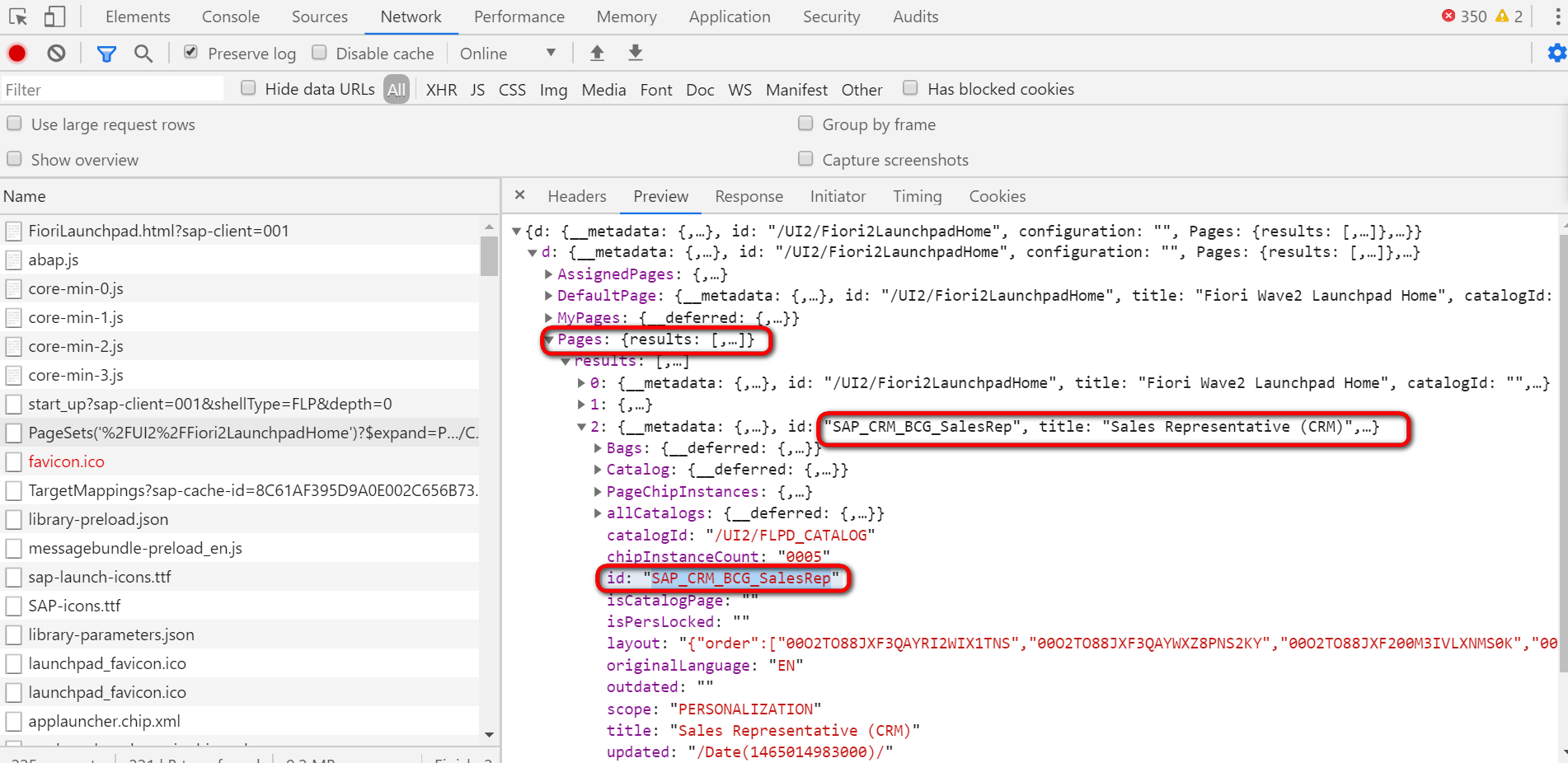Switch to the Console panel
Image resolution: width=1568 pixels, height=763 pixels.
(x=231, y=16)
